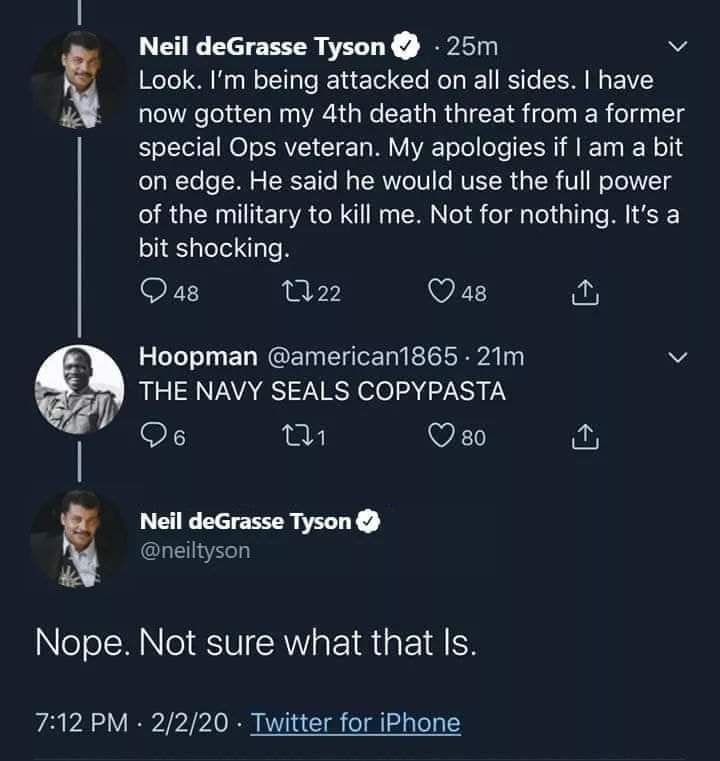Screen dimensions: 720x761
Task: Select the 7:12 PM · 2/2/20 timestamp
Action: [131, 722]
